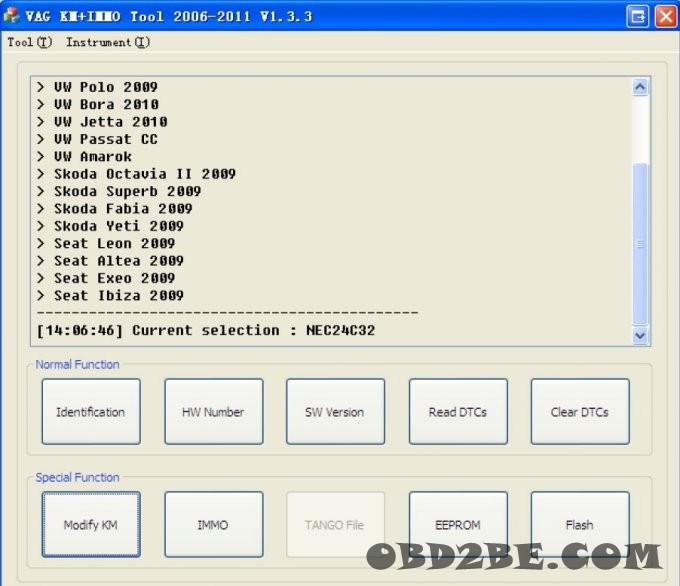The height and width of the screenshot is (586, 680).
Task: Click the SW Version button
Action: (335, 412)
